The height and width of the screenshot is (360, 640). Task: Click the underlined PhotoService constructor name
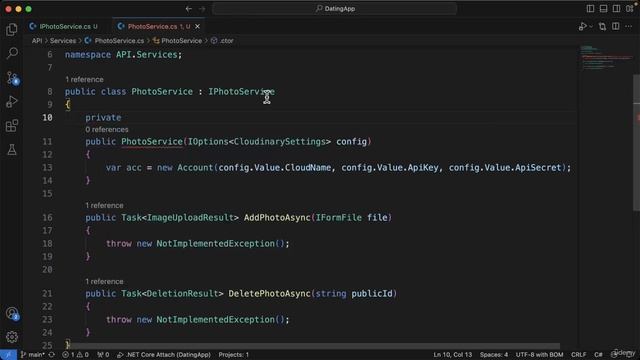click(152, 142)
